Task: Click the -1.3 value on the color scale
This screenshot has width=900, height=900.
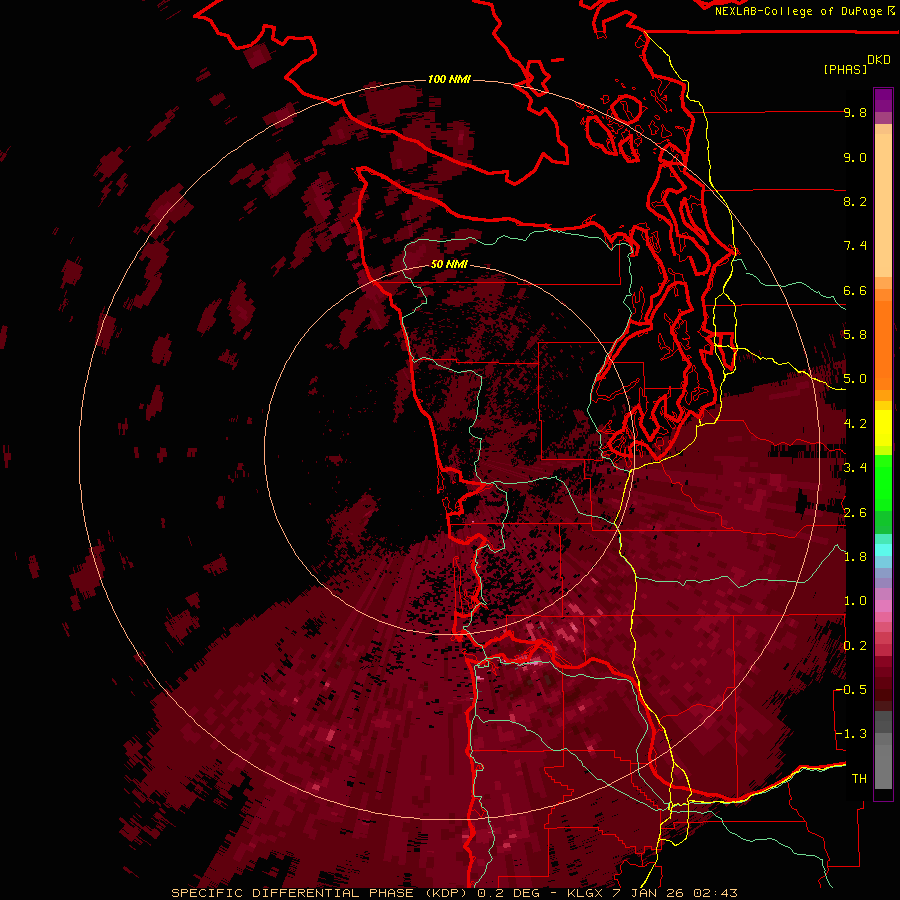Action: coord(851,734)
